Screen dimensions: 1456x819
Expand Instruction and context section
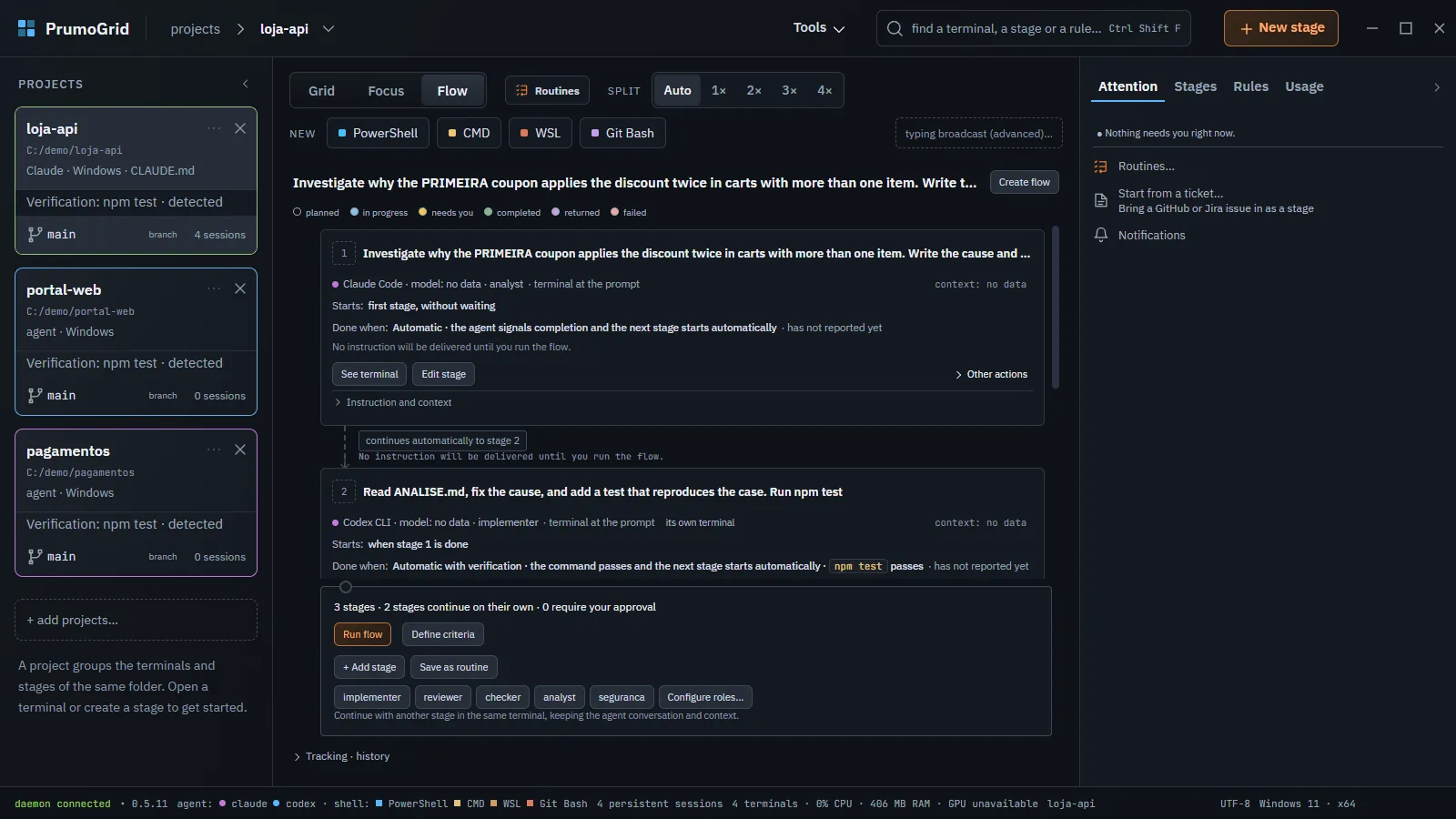[393, 402]
